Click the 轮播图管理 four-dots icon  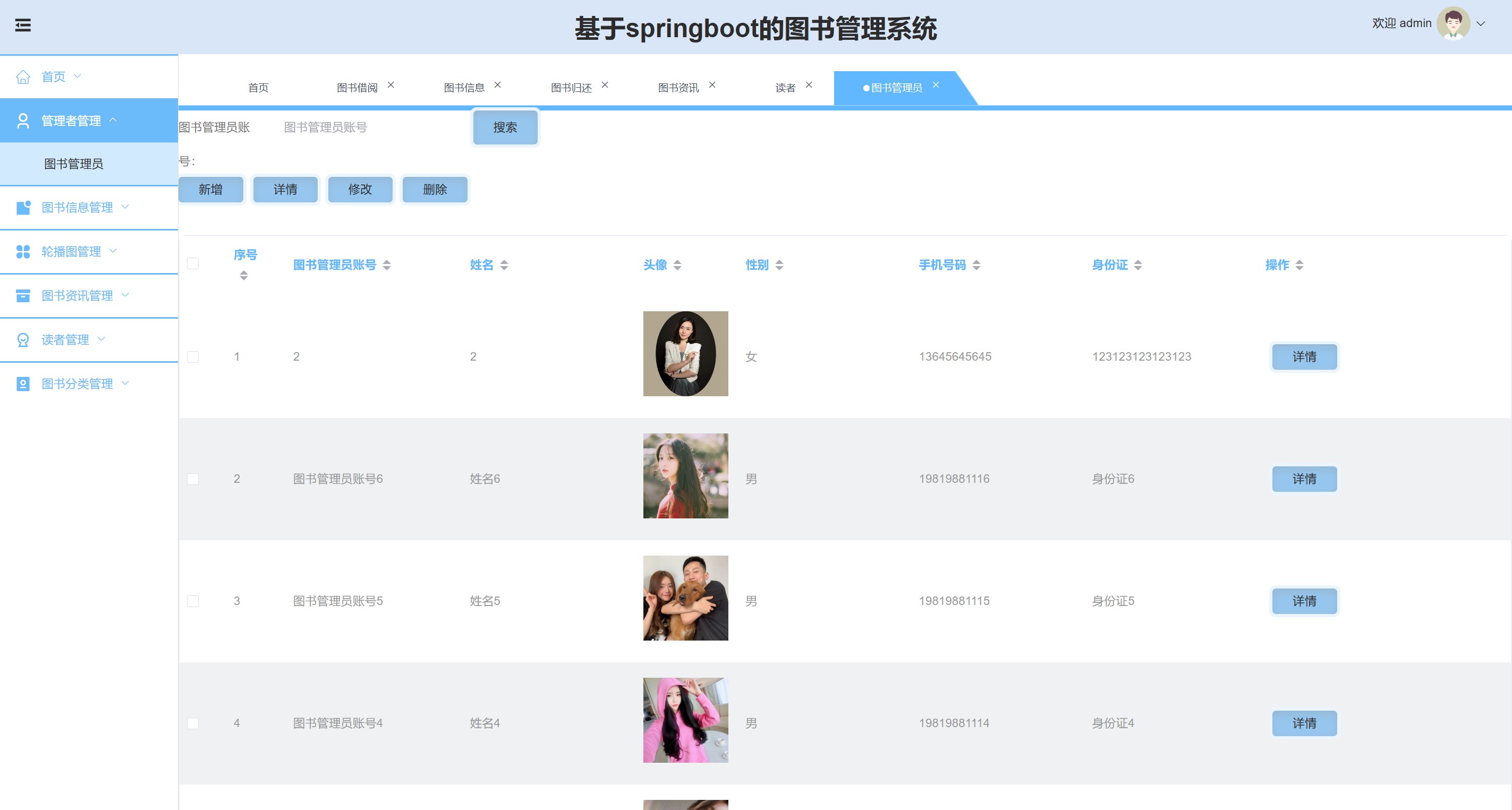tap(23, 251)
